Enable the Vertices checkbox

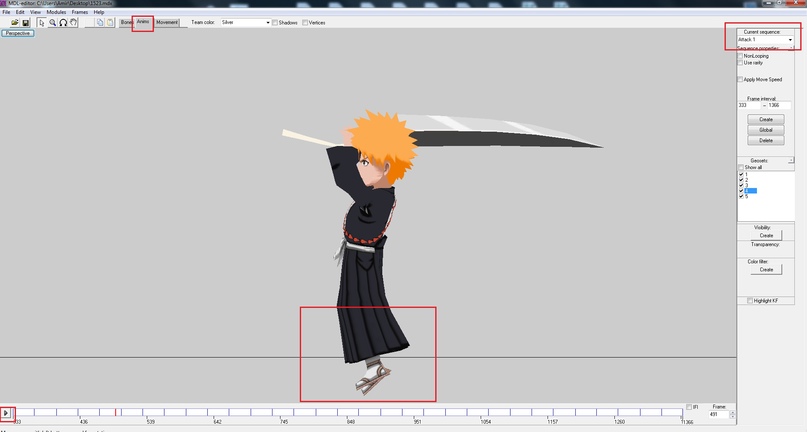pyautogui.click(x=305, y=23)
